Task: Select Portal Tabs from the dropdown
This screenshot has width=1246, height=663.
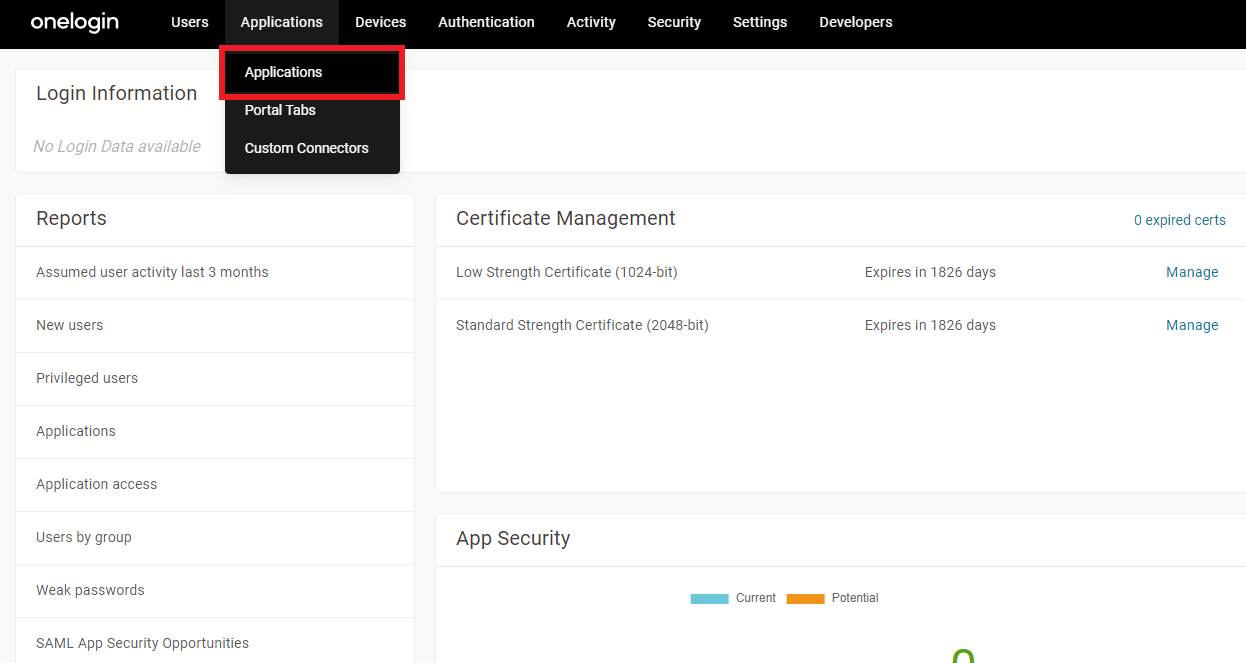Action: click(x=280, y=110)
